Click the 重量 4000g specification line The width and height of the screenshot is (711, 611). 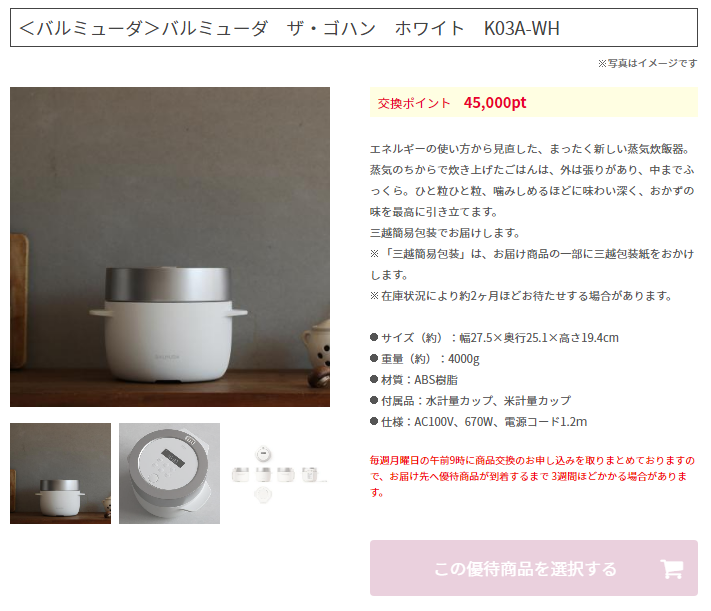424,359
